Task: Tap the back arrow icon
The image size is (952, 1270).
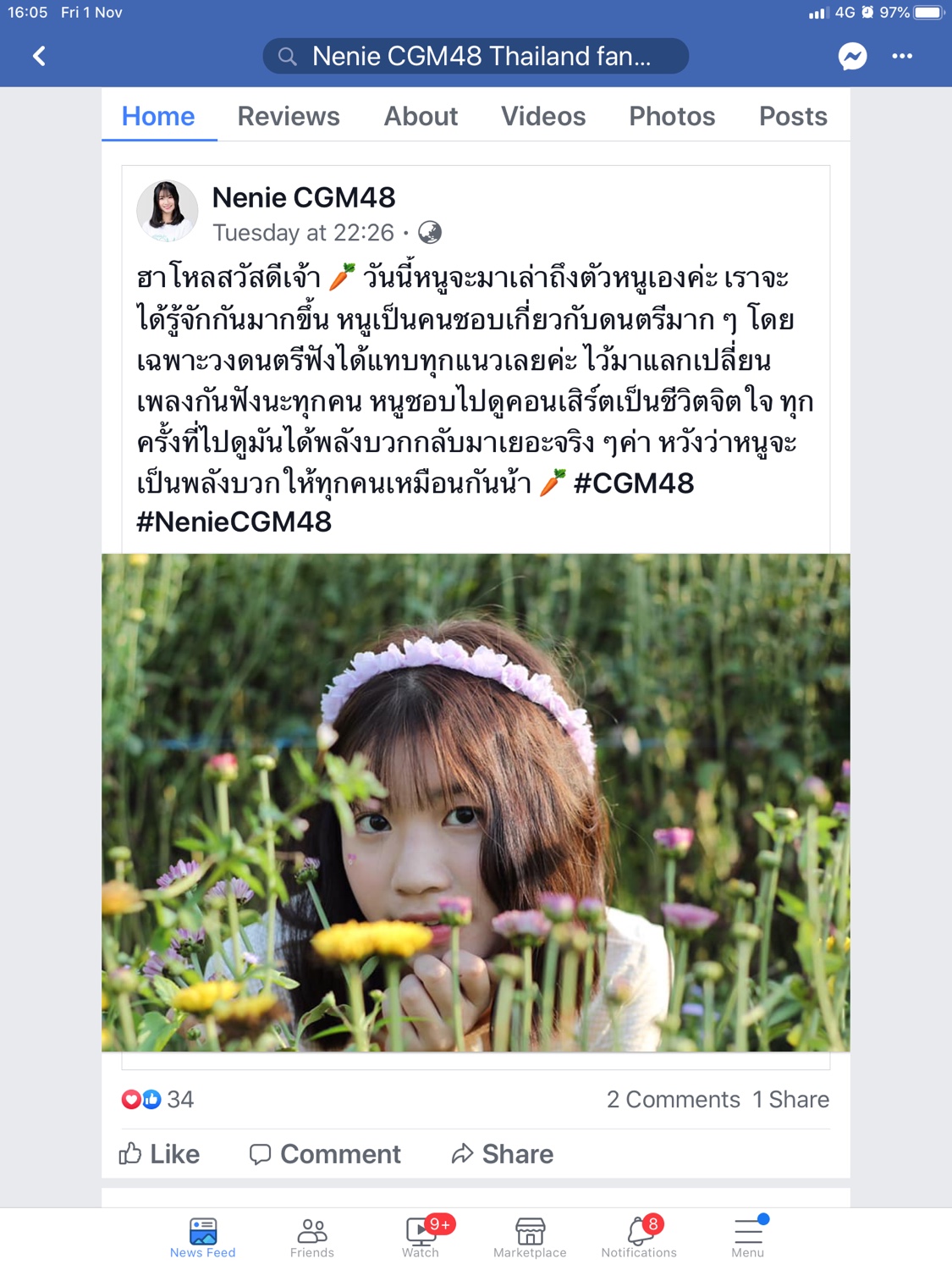Action: click(x=39, y=56)
